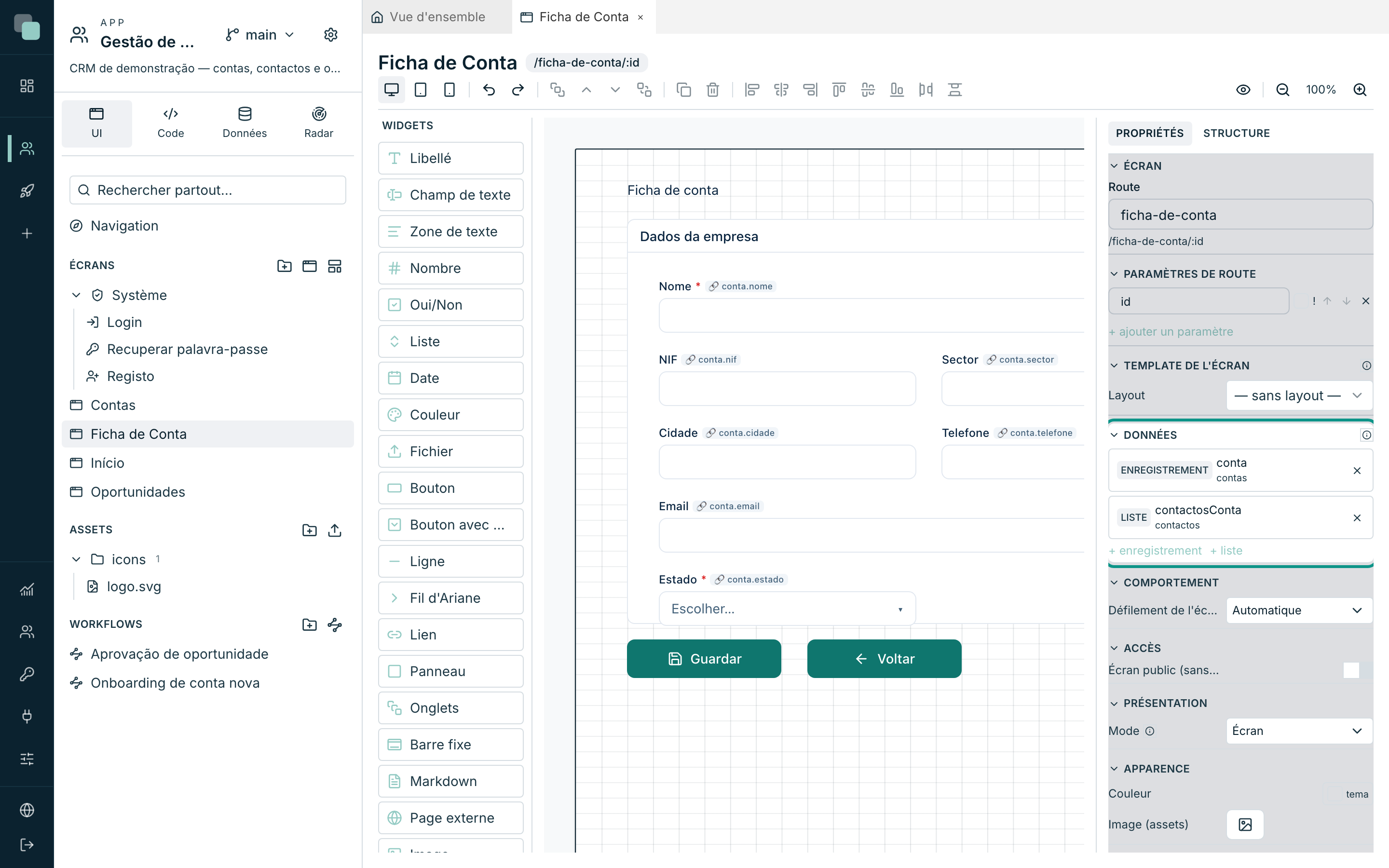
Task: Open the dashboard grid icon in sidebar
Action: pos(27,85)
